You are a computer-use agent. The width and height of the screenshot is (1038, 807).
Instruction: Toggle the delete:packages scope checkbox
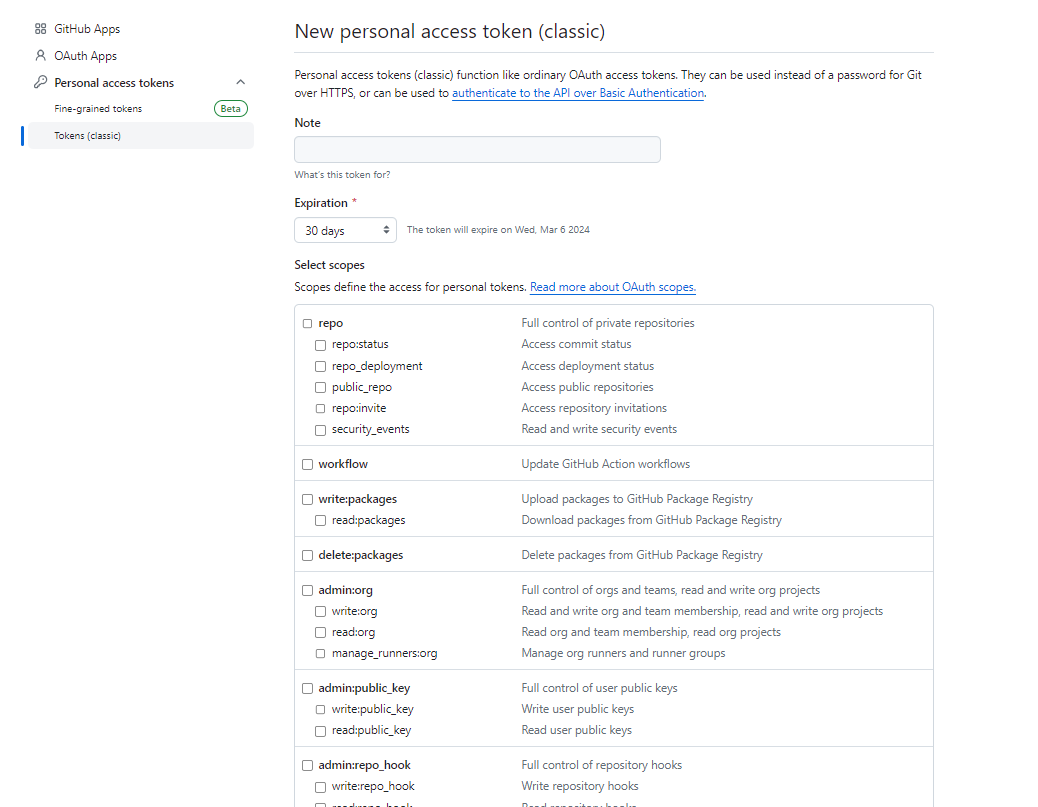point(308,555)
